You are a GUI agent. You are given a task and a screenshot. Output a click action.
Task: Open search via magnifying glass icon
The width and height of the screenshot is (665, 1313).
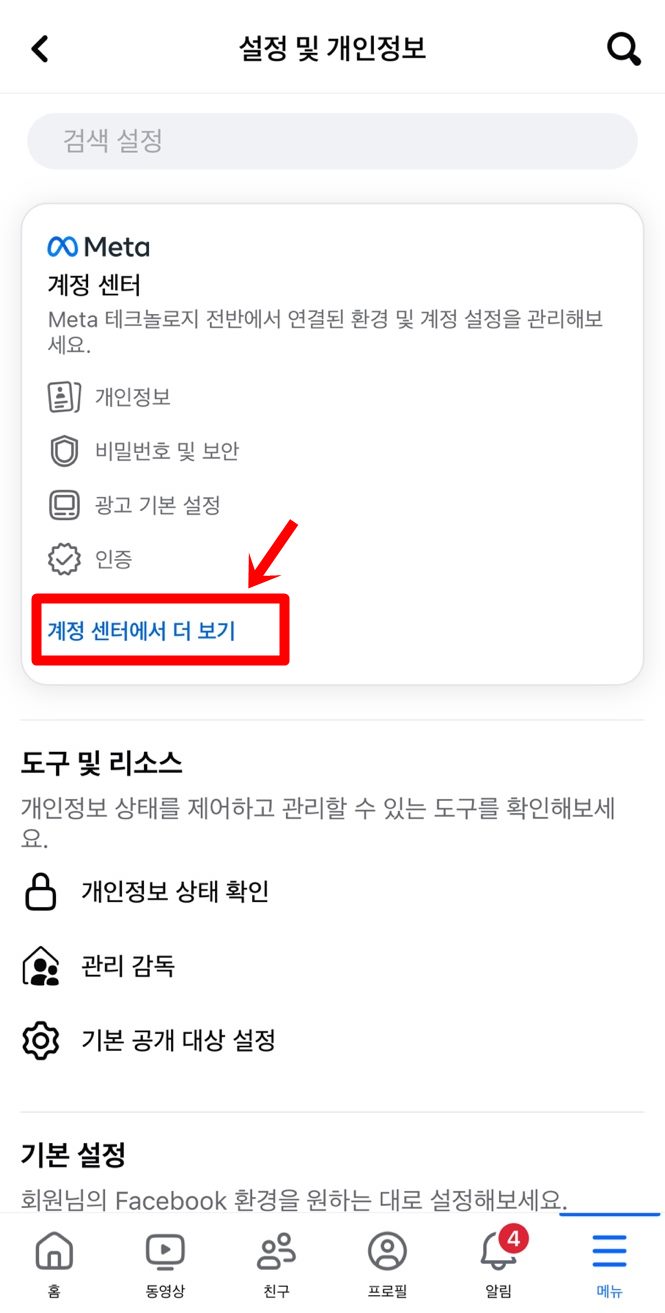(624, 49)
